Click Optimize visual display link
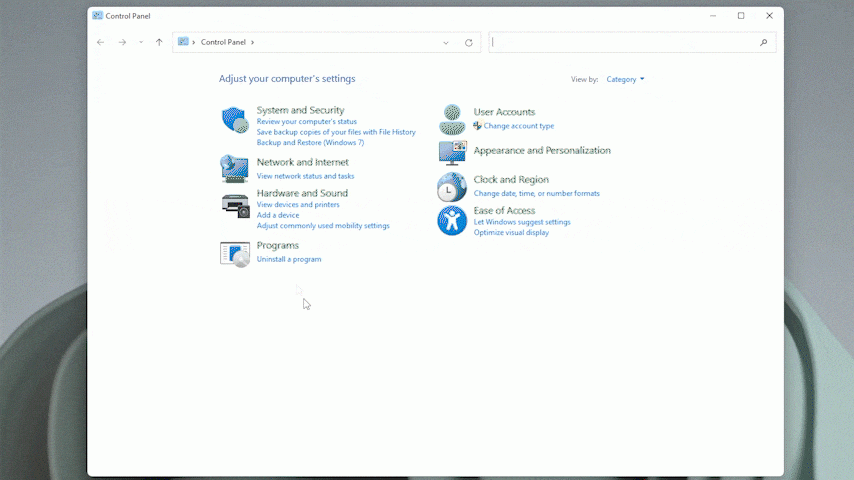 [x=511, y=233]
